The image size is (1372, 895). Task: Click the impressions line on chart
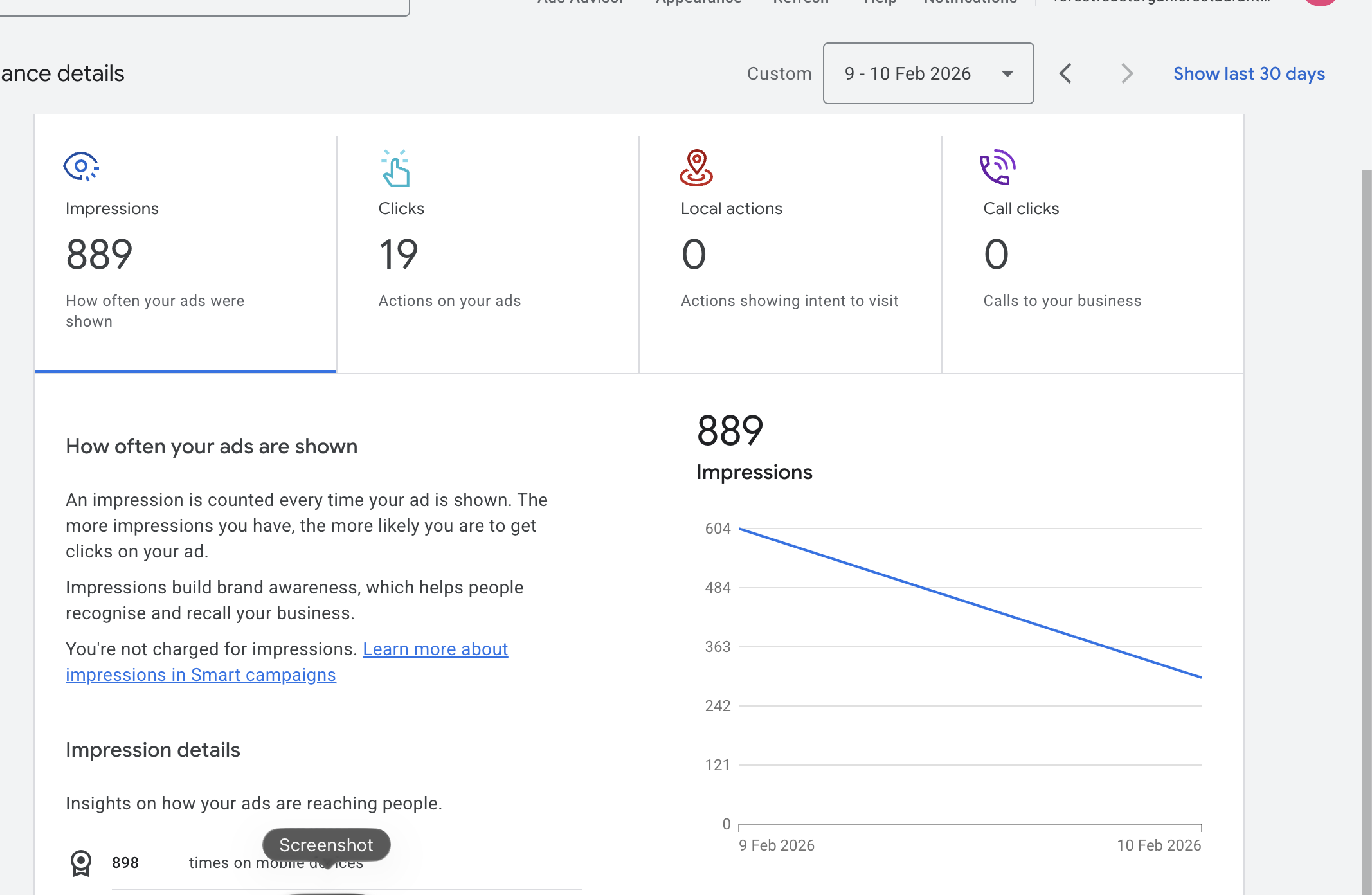[970, 603]
